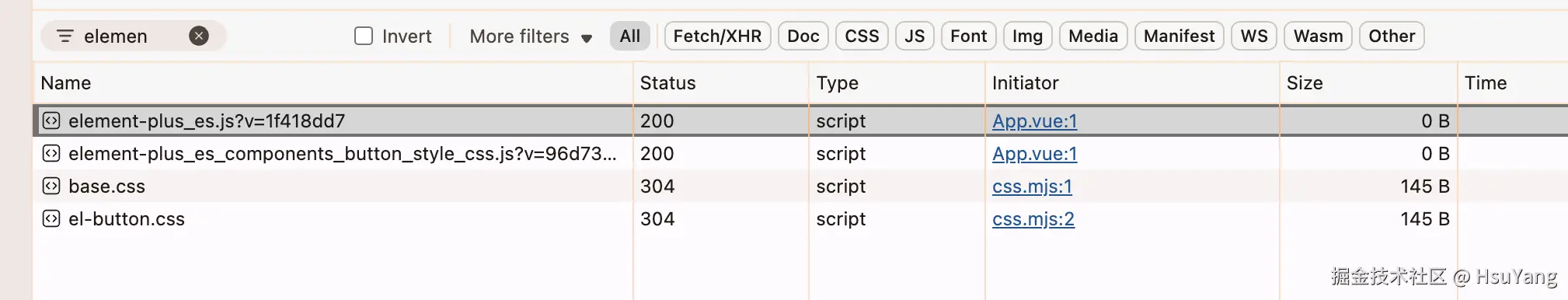Image resolution: width=1568 pixels, height=300 pixels.
Task: Click script type cell of el-button.css row
Action: tap(841, 218)
